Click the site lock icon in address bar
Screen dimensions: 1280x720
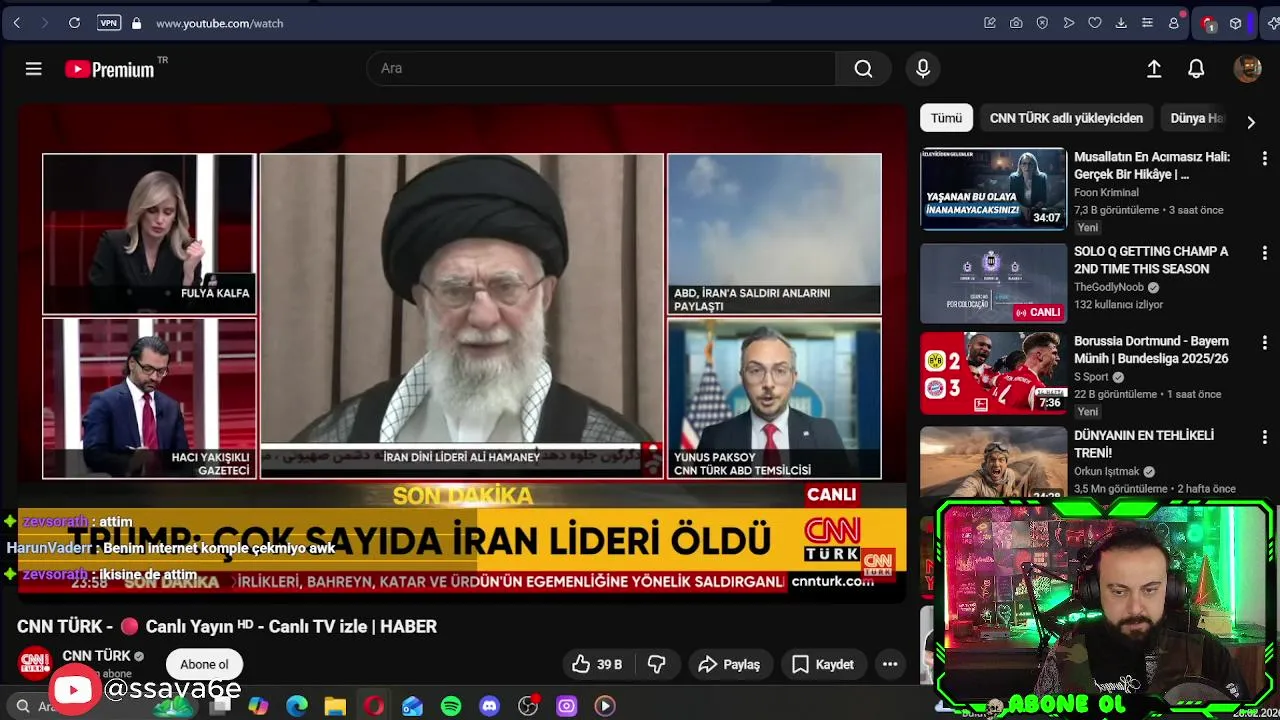coord(136,23)
